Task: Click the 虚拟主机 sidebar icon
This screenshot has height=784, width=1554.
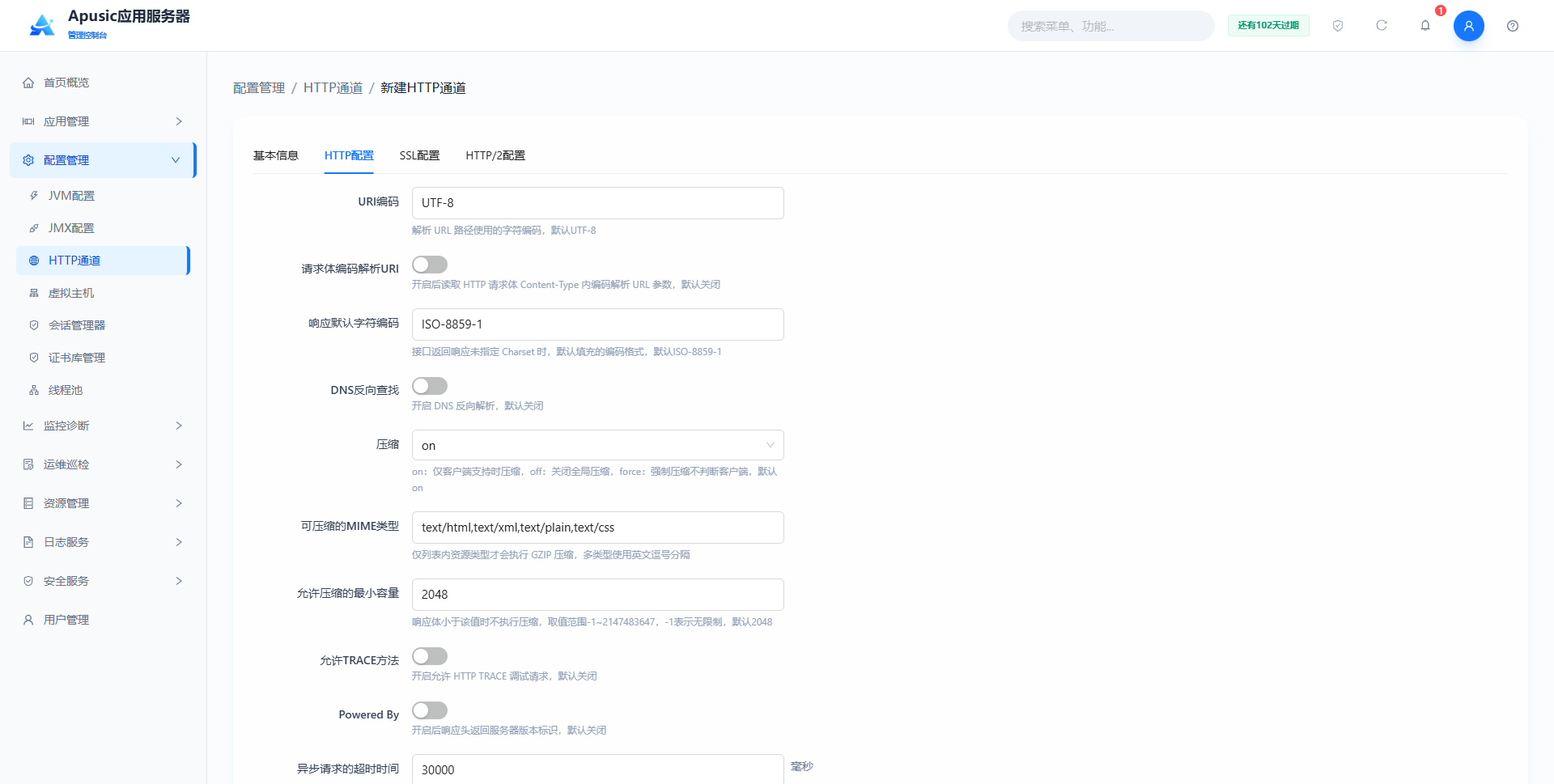Action: click(34, 293)
